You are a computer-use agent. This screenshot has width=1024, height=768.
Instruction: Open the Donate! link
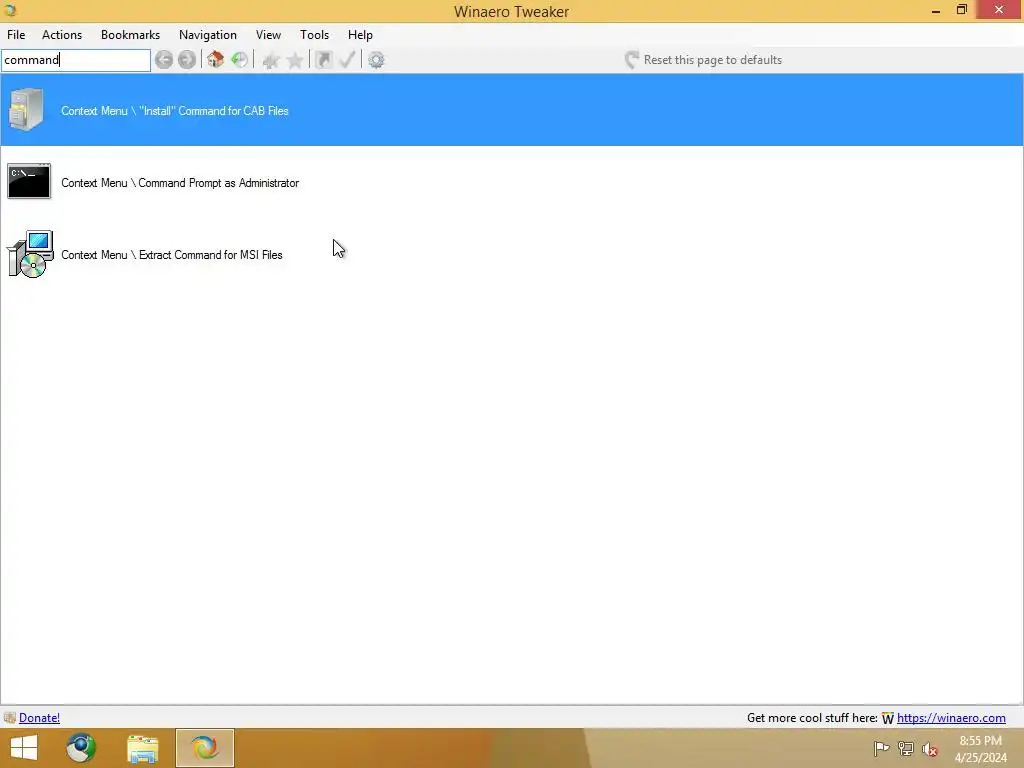click(39, 718)
